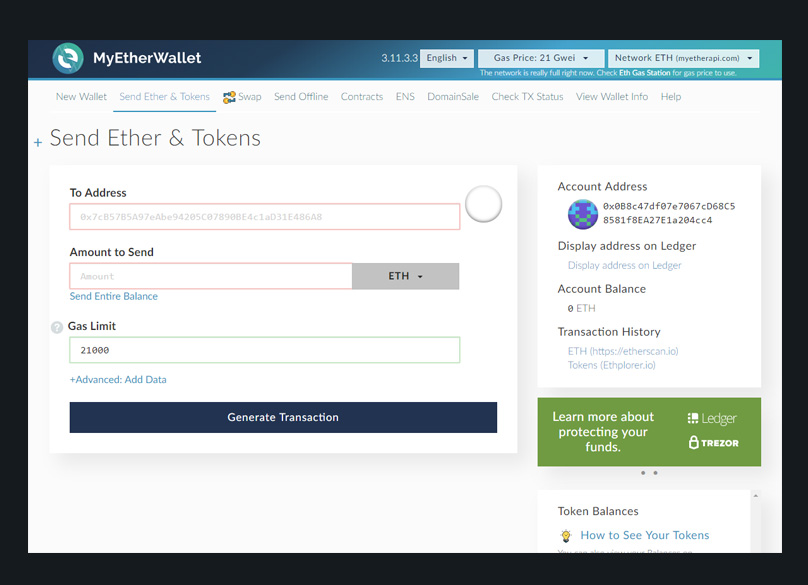Select the Send Ether & Tokens tab
This screenshot has width=808, height=585.
point(164,97)
